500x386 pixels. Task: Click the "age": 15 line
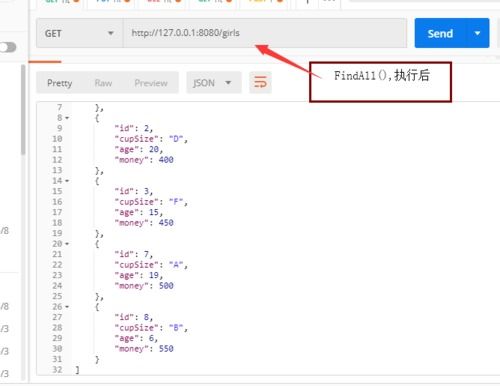pyautogui.click(x=139, y=212)
